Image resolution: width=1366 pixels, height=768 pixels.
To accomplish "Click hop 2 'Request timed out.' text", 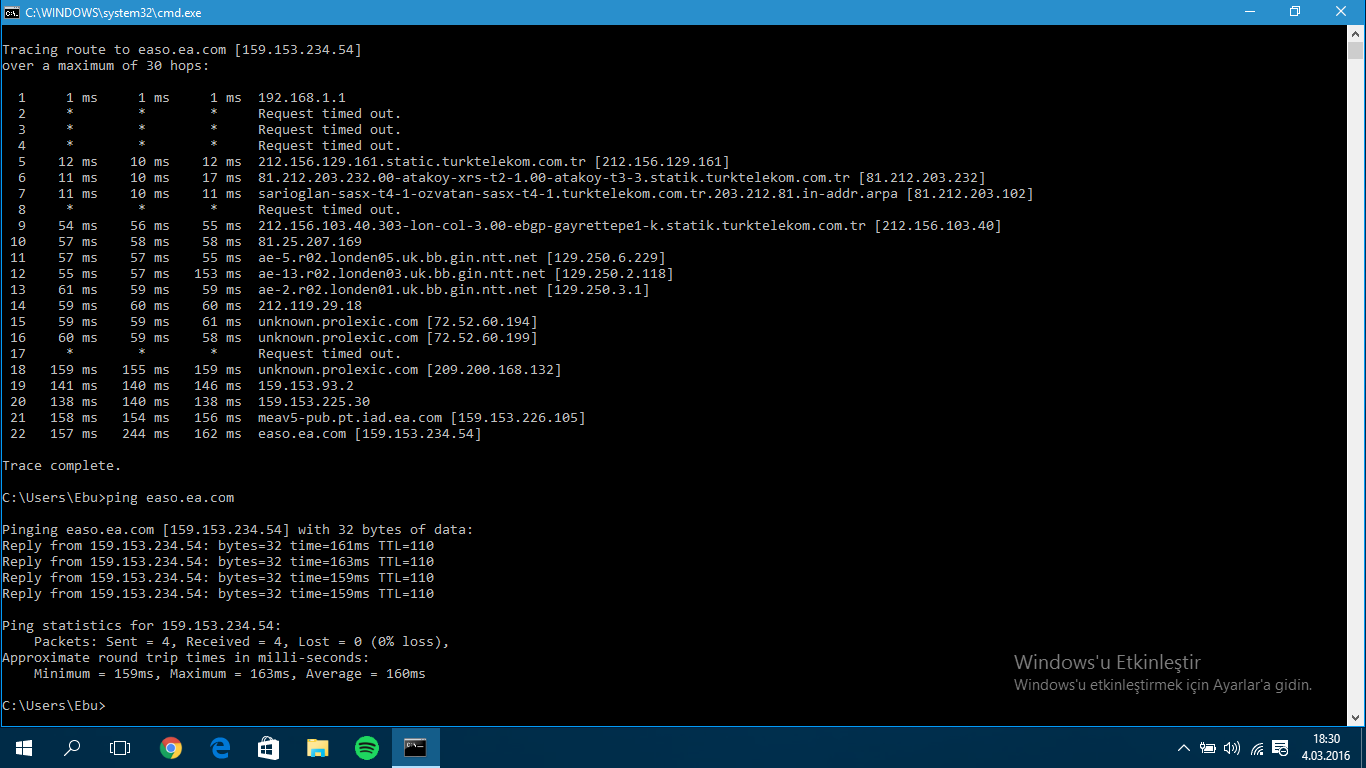I will (x=330, y=114).
